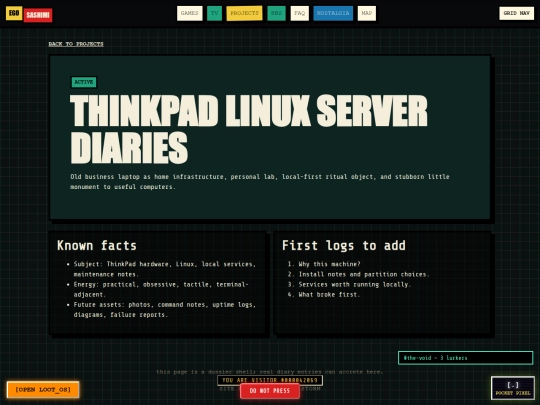Screen dimensions: 540x405
Task: Click the 'Why this machine?' list item
Action: pos(329,264)
